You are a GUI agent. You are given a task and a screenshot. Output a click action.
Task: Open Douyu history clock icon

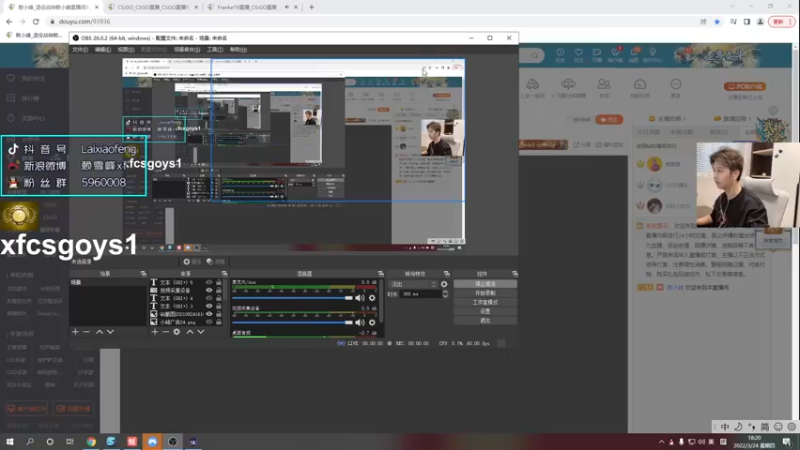(560, 53)
